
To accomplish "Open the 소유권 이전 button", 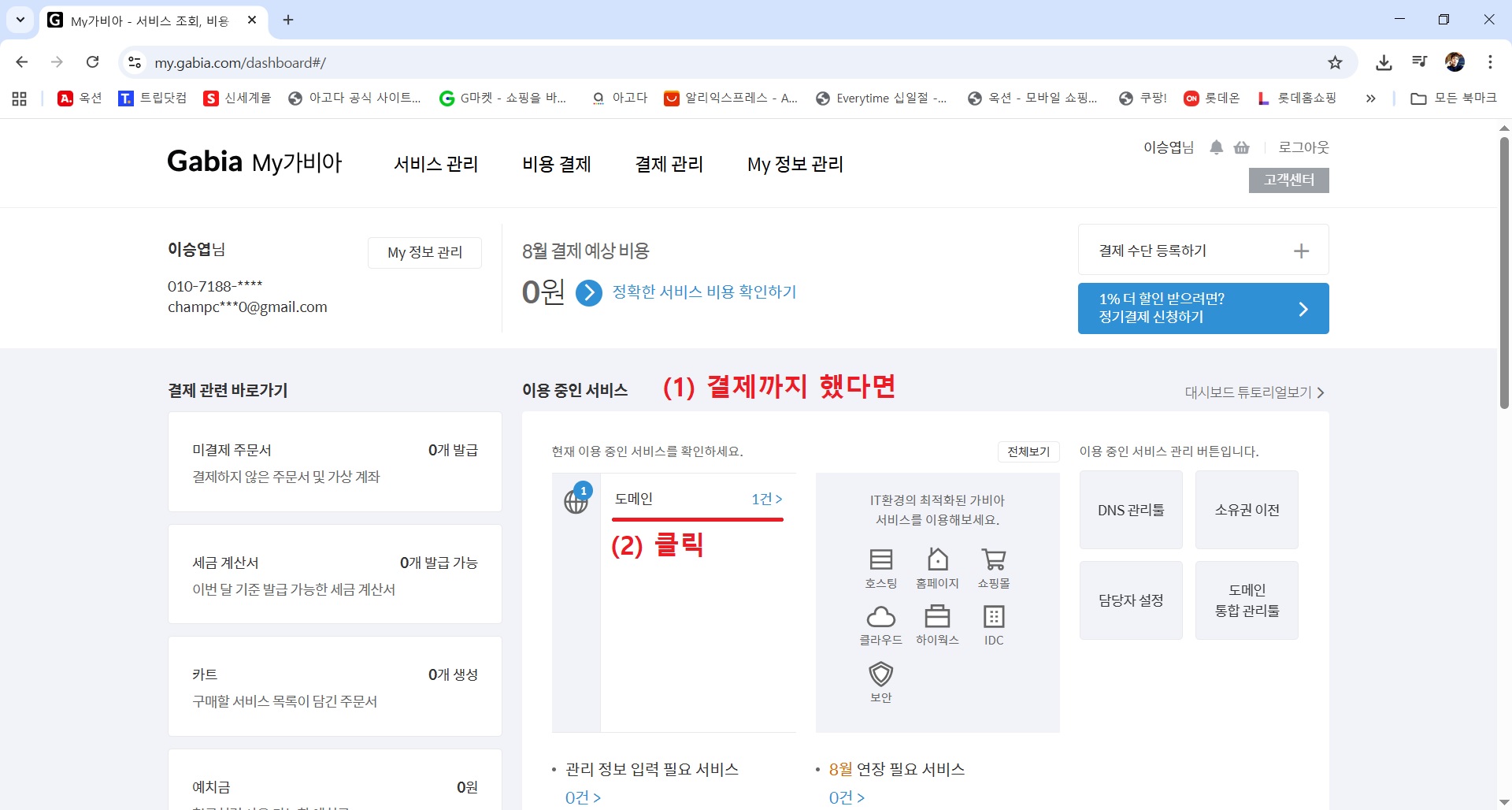I will 1247,510.
